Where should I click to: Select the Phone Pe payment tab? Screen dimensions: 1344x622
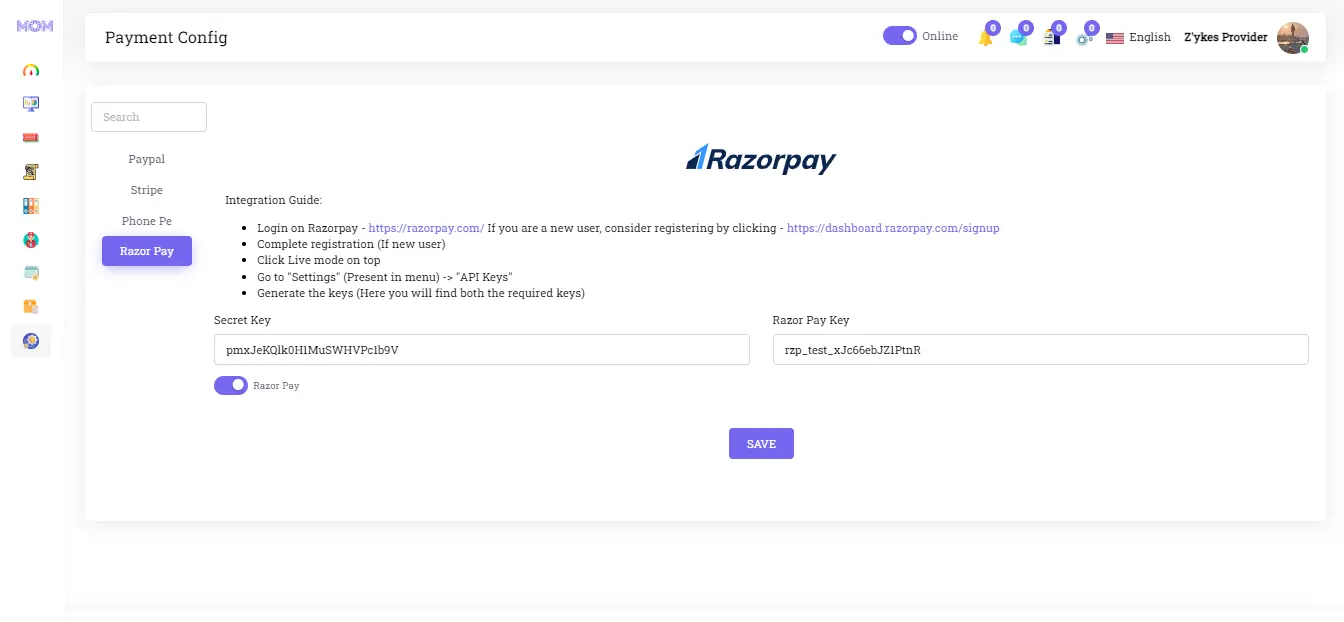(x=147, y=221)
